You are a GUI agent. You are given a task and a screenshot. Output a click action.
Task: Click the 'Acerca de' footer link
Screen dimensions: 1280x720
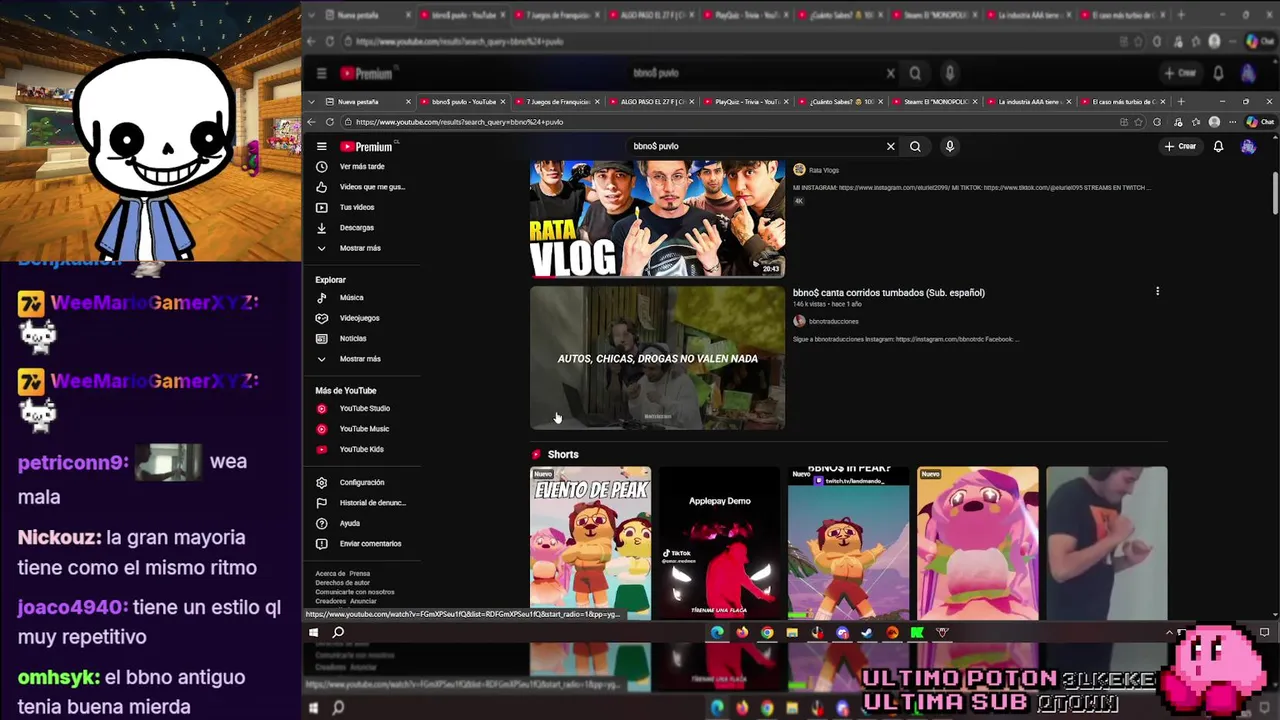pyautogui.click(x=329, y=574)
